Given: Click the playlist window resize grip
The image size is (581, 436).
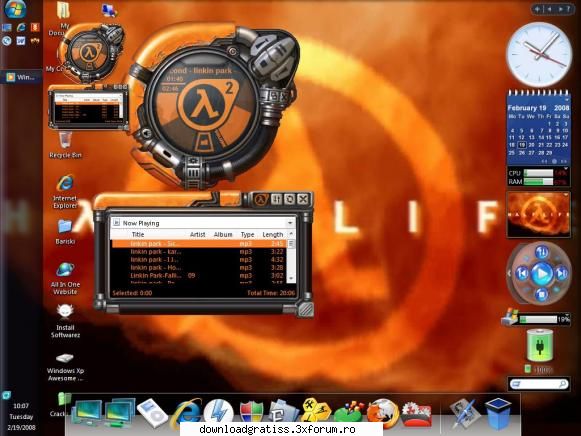Looking at the screenshot, I should [306, 309].
